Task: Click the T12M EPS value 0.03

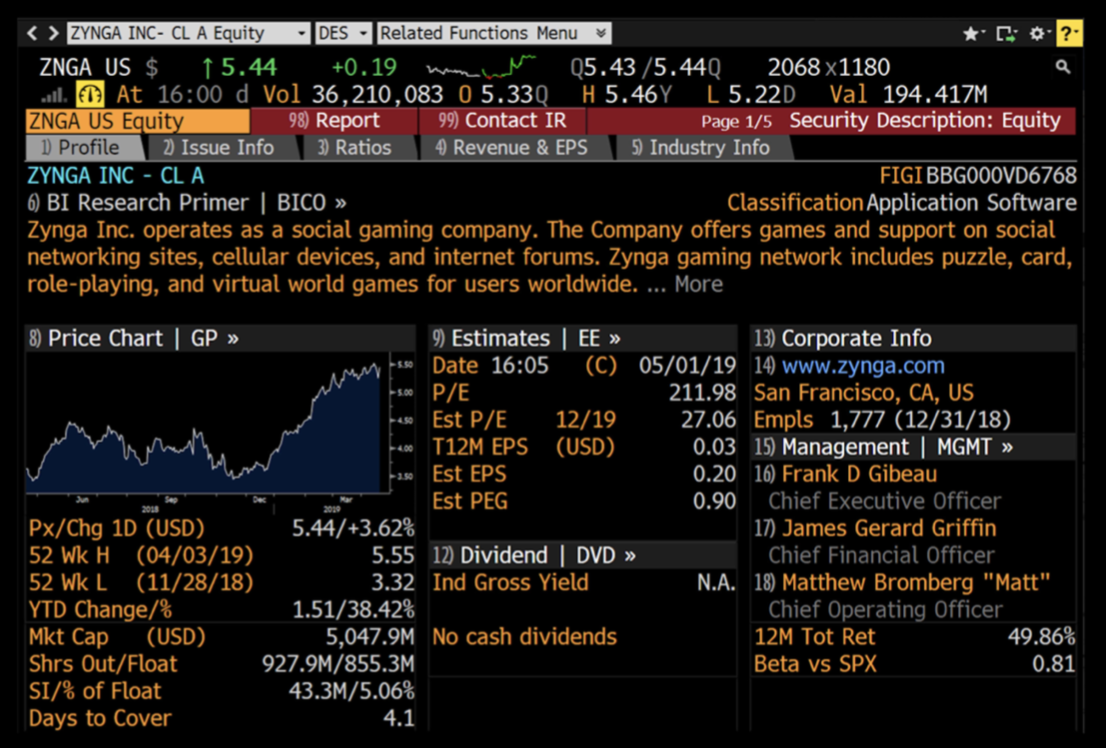Action: click(x=714, y=447)
